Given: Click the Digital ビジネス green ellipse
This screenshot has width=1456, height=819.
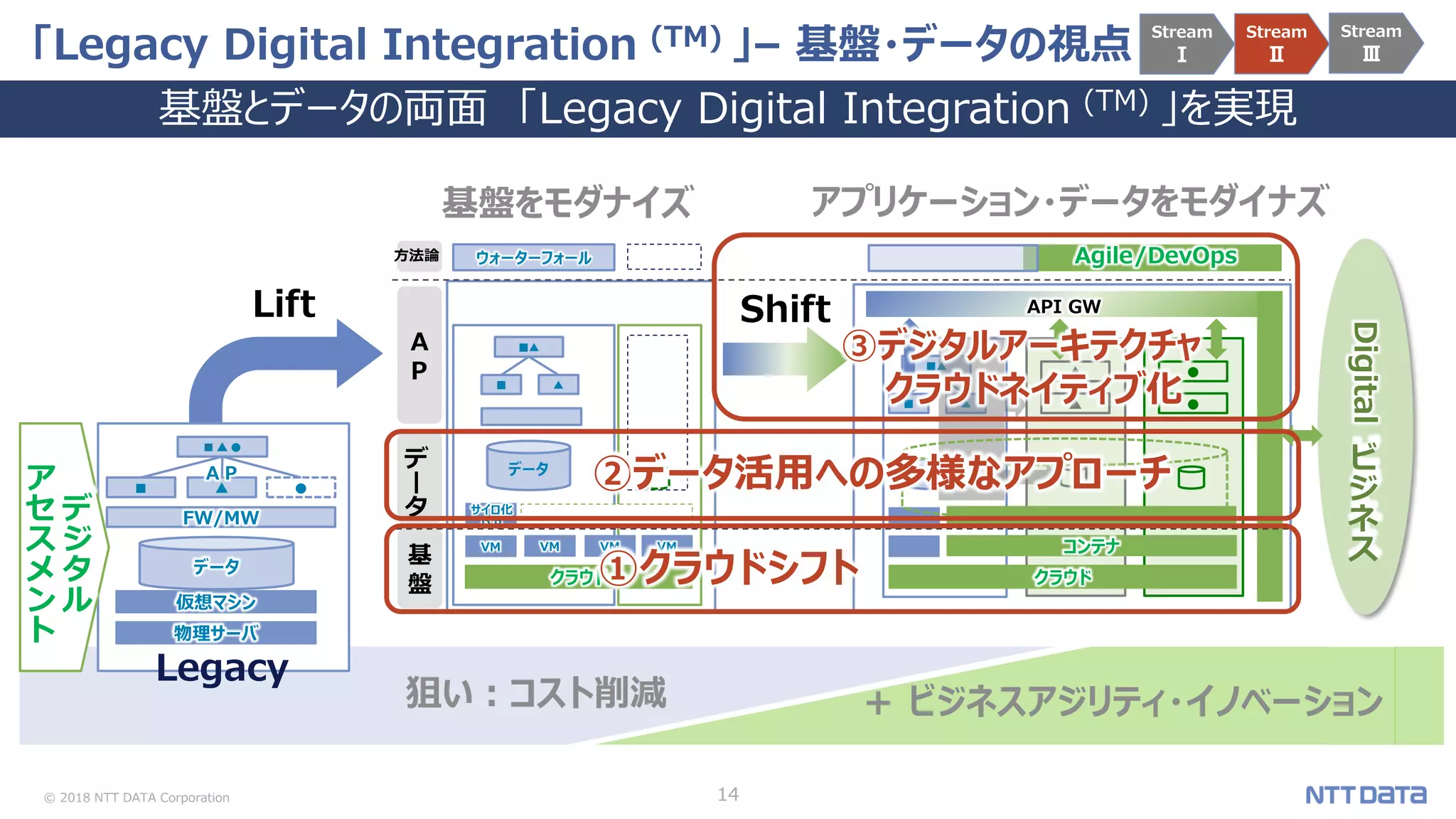Looking at the screenshot, I should 1365,427.
